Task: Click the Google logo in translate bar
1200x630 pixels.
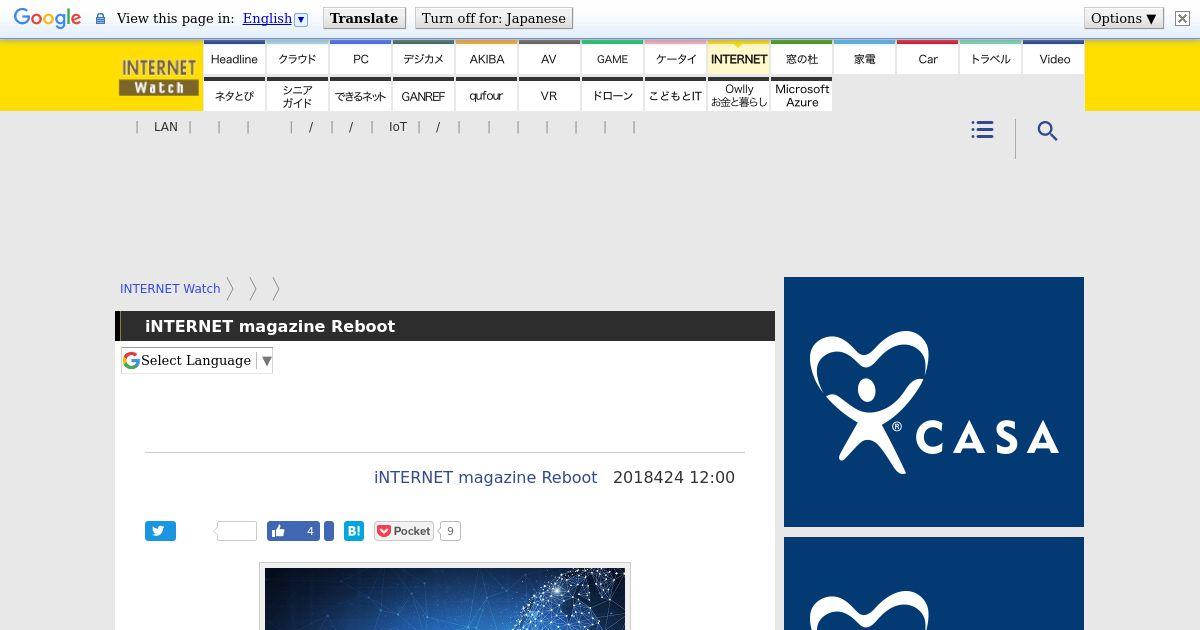Action: (47, 19)
